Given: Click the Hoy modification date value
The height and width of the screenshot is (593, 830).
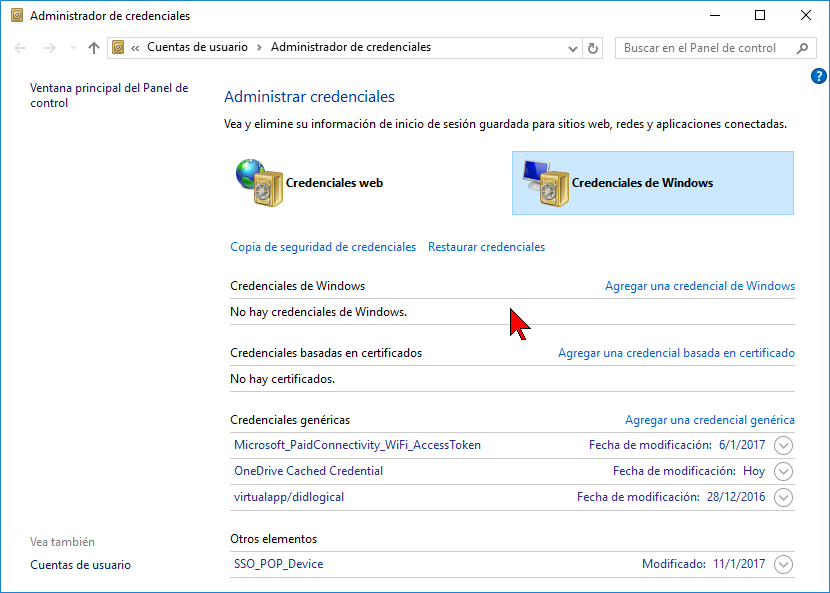Looking at the screenshot, I should tap(754, 471).
